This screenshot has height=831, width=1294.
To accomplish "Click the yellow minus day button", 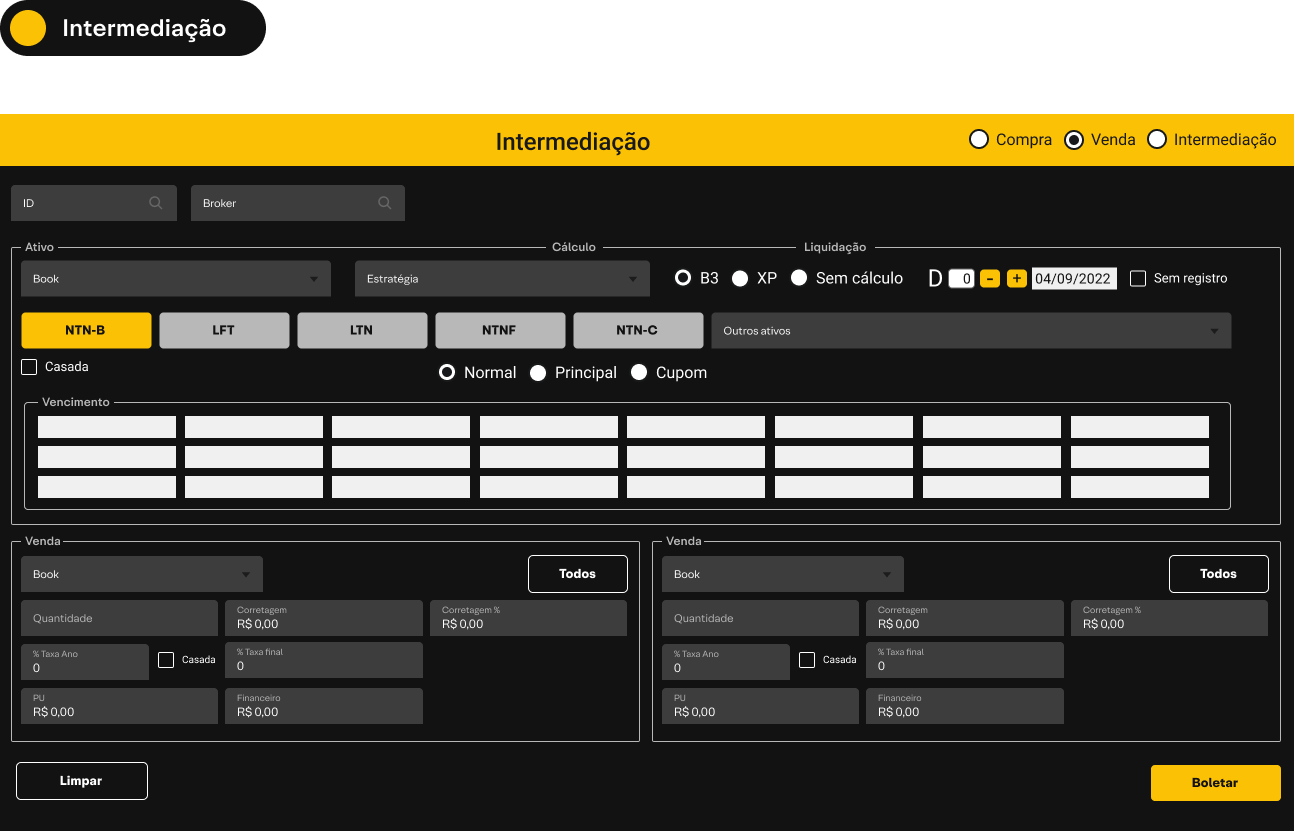I will (989, 279).
